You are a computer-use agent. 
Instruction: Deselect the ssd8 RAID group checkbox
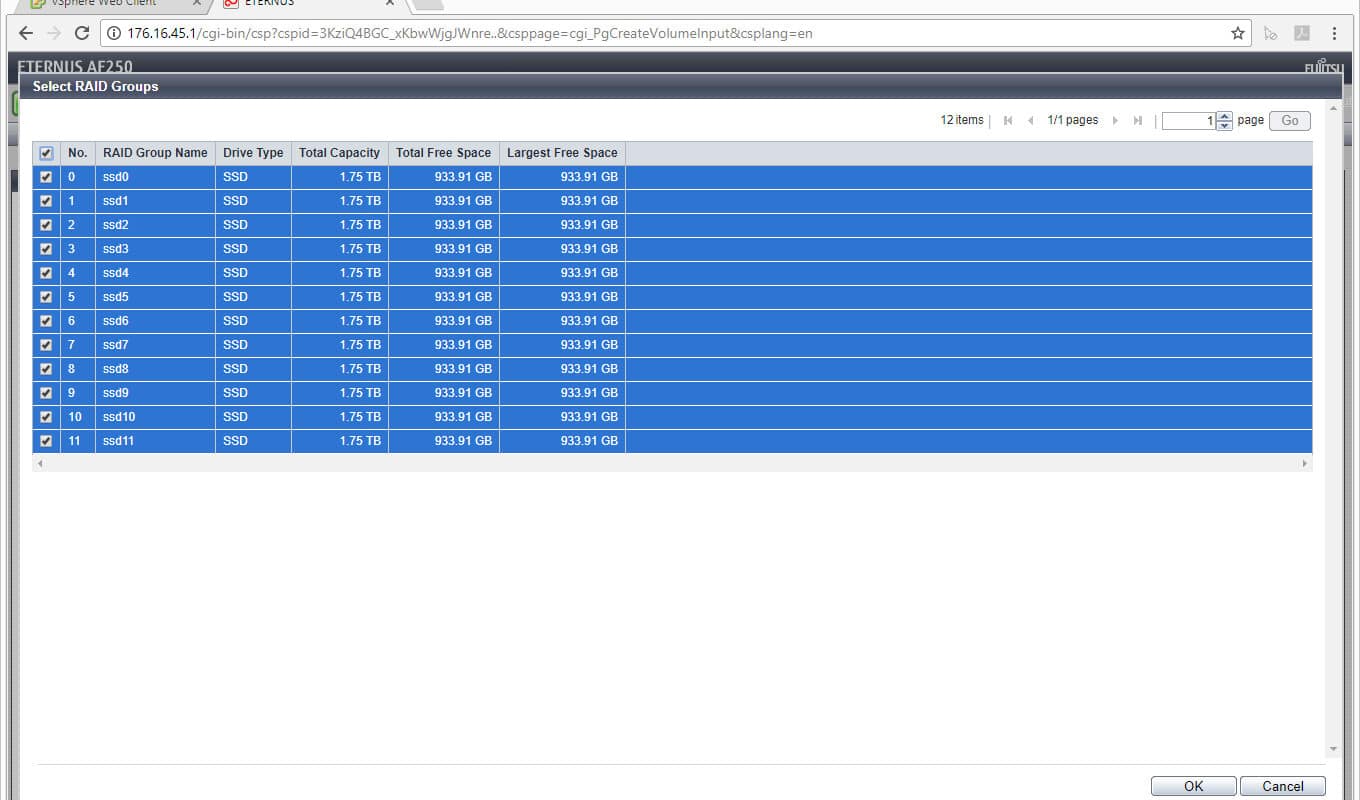point(46,369)
